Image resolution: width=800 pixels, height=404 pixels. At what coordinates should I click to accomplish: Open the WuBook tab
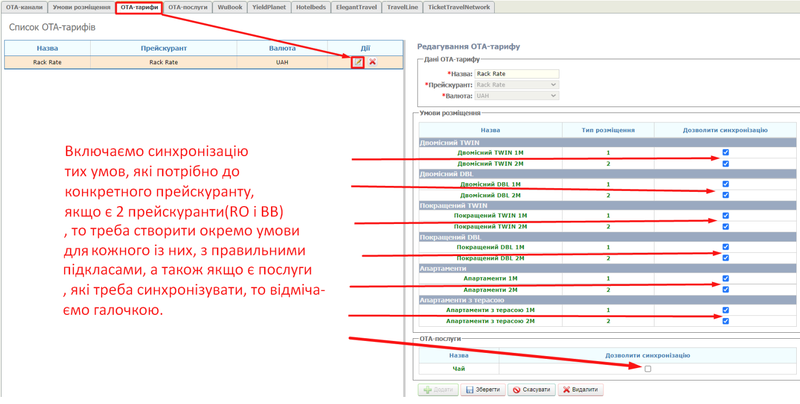[230, 7]
